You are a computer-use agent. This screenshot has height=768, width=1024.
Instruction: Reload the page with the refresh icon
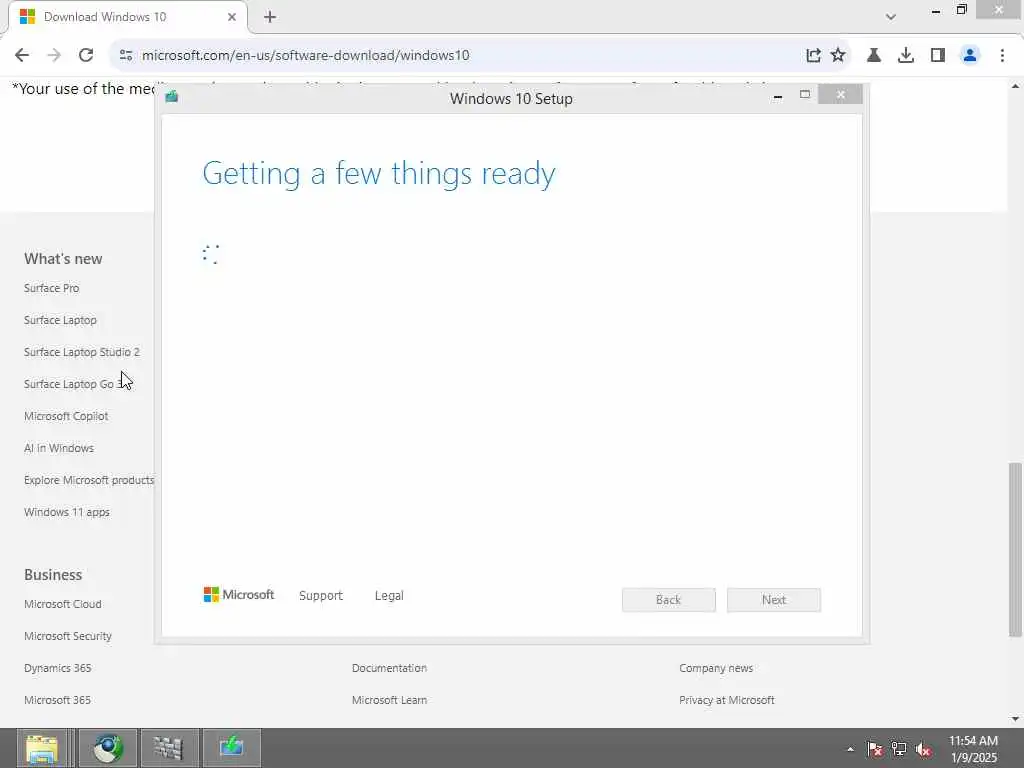pos(86,56)
